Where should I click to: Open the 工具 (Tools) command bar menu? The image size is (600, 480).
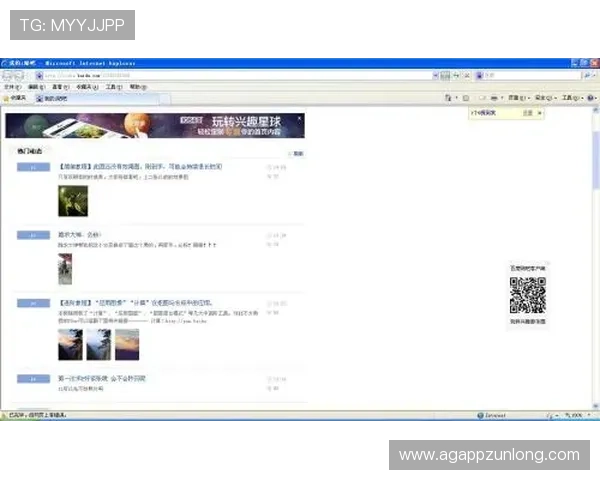pos(572,98)
